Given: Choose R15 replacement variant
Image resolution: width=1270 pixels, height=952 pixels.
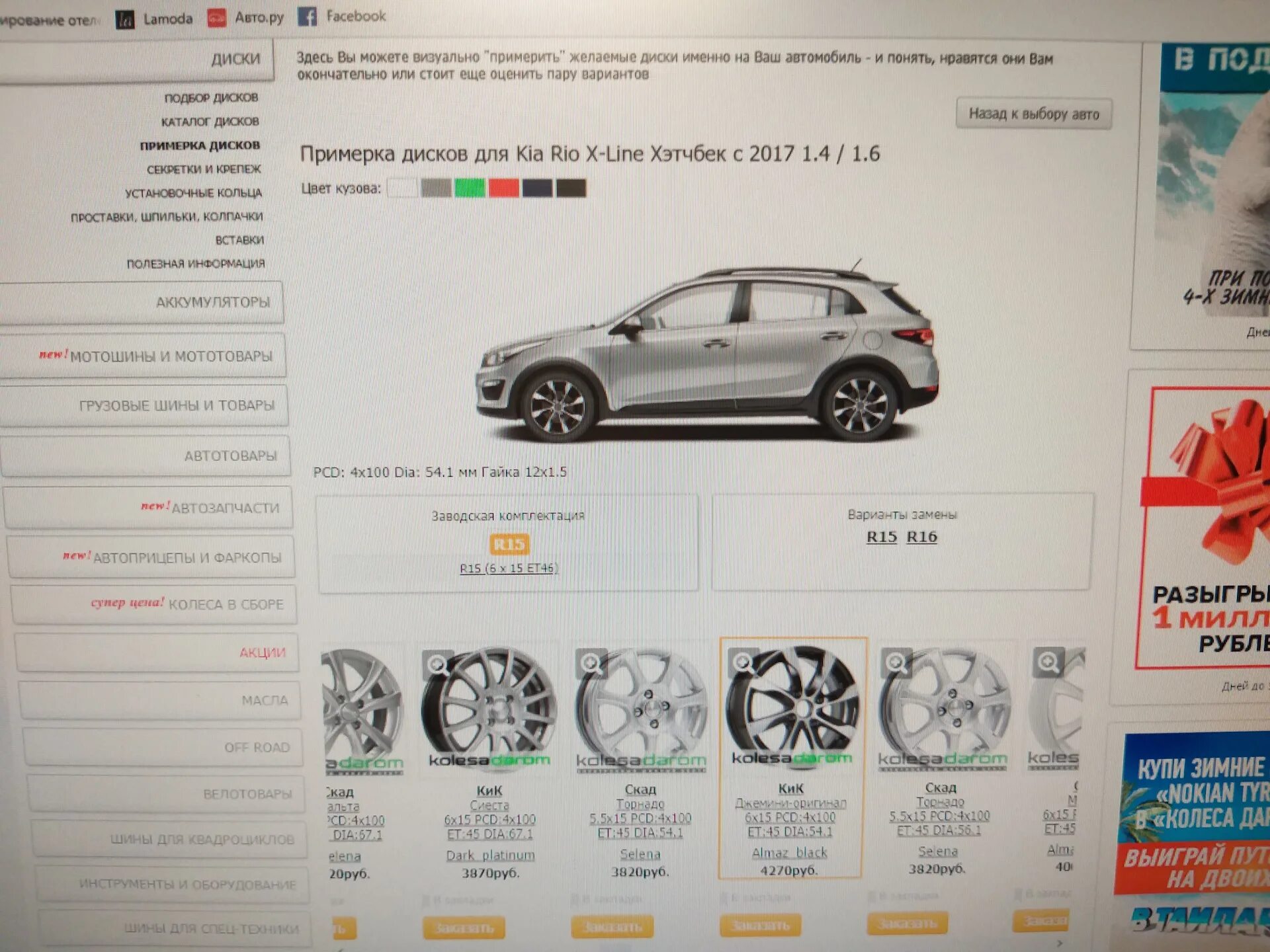Looking at the screenshot, I should tap(882, 537).
